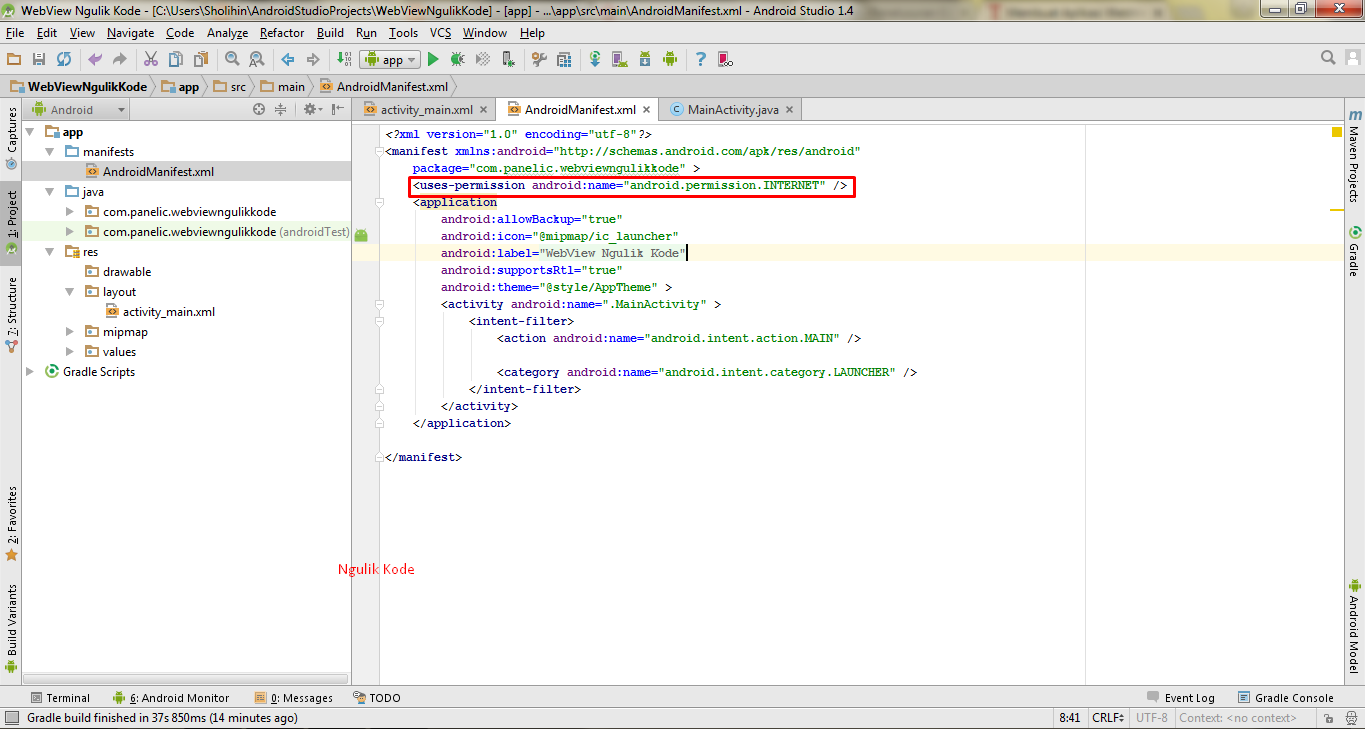Click the Synchronize toolbar icon
This screenshot has height=729, width=1365.
[x=64, y=60]
